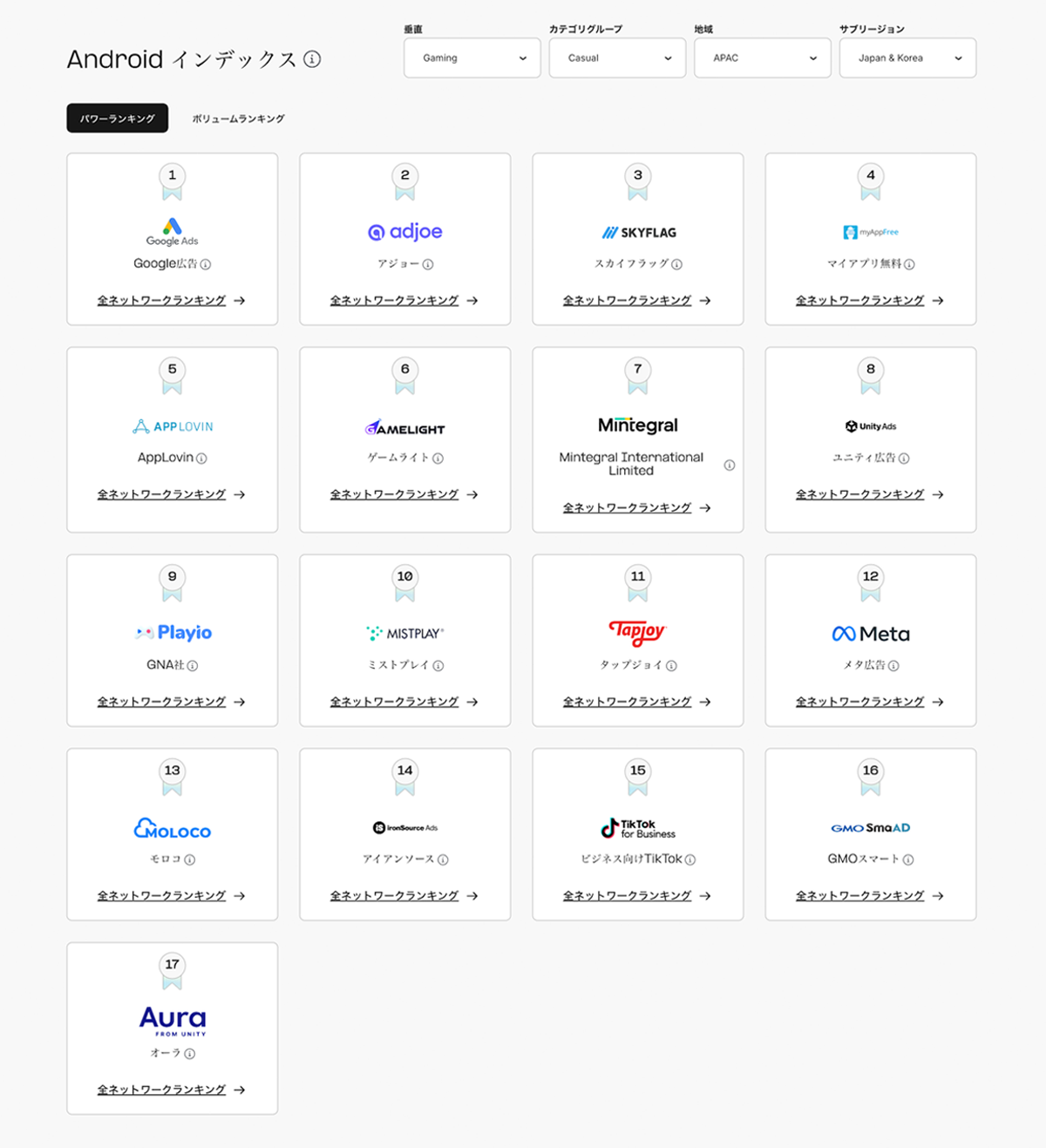Click the Android インデックス heading text

182,59
